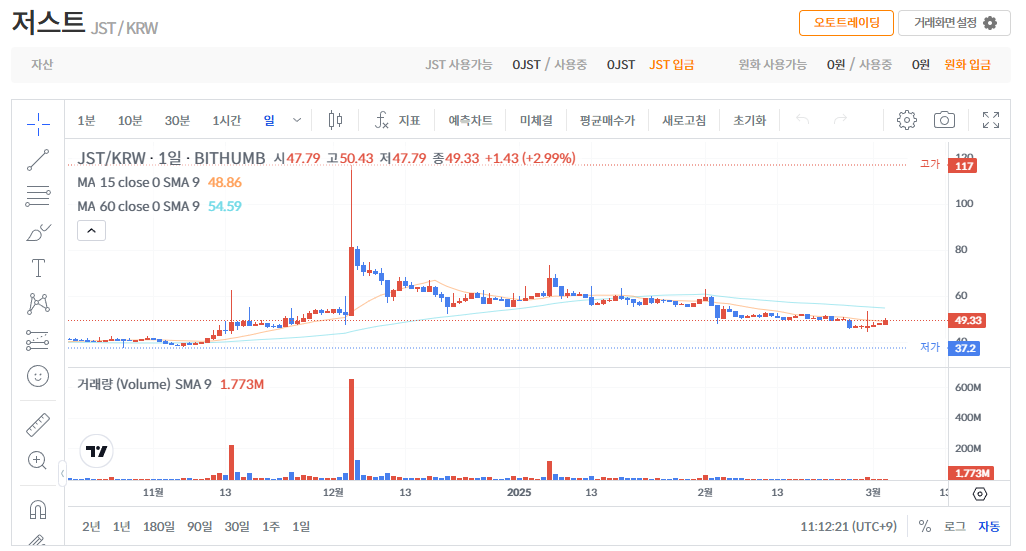The image size is (1026, 551).
Task: Set chart range to 180일
Action: pos(159,526)
